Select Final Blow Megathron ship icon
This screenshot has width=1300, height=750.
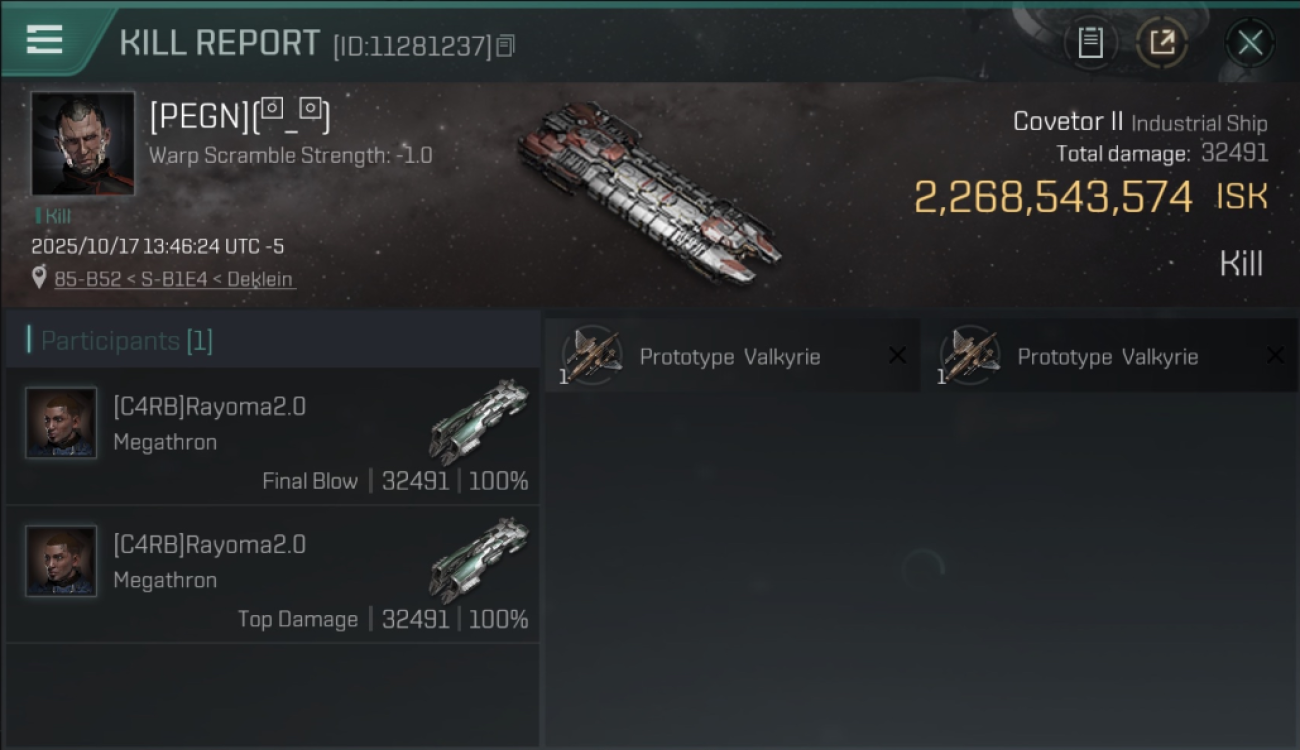click(x=479, y=420)
